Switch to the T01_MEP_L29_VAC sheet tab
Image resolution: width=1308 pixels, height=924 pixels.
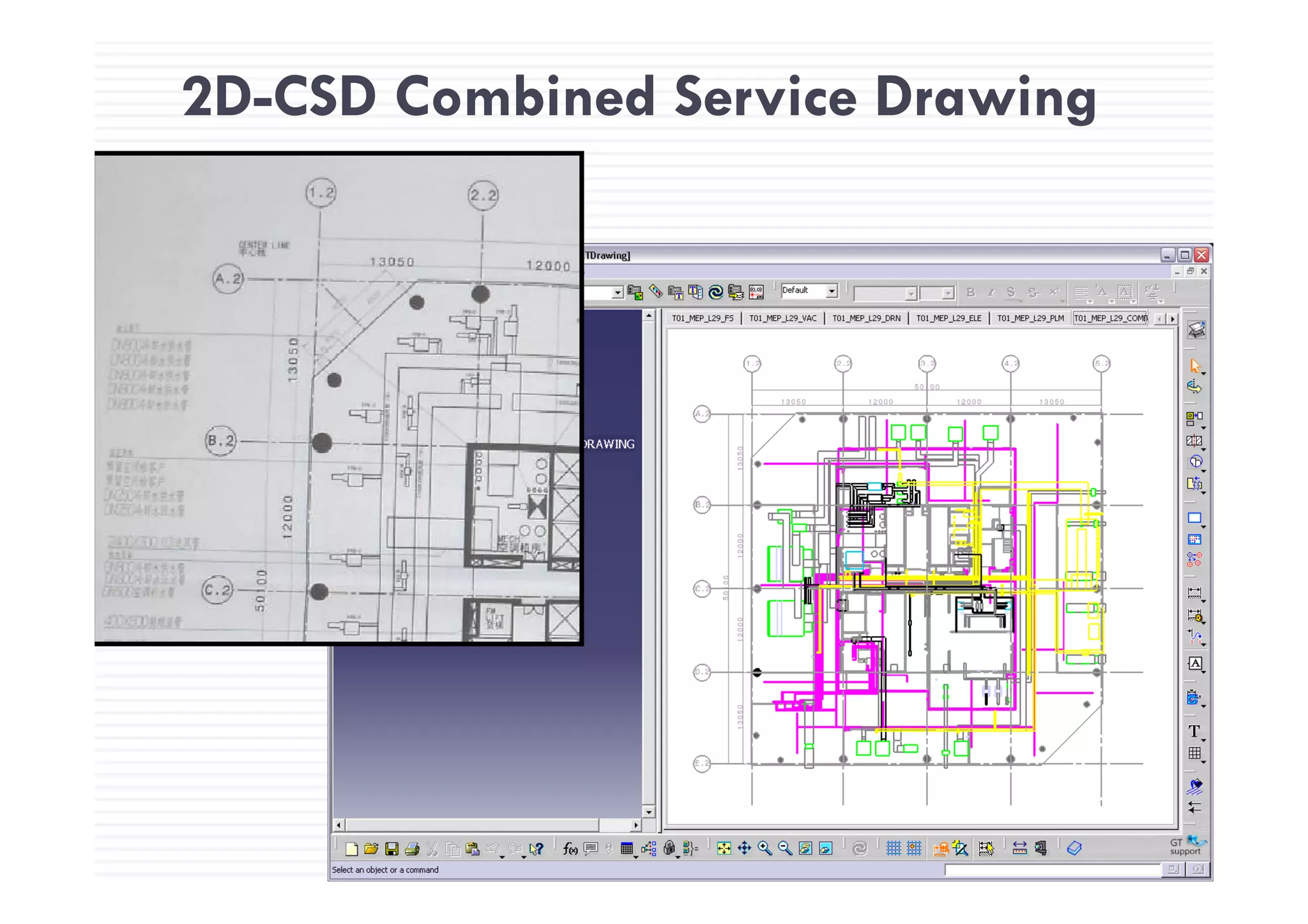coord(783,318)
